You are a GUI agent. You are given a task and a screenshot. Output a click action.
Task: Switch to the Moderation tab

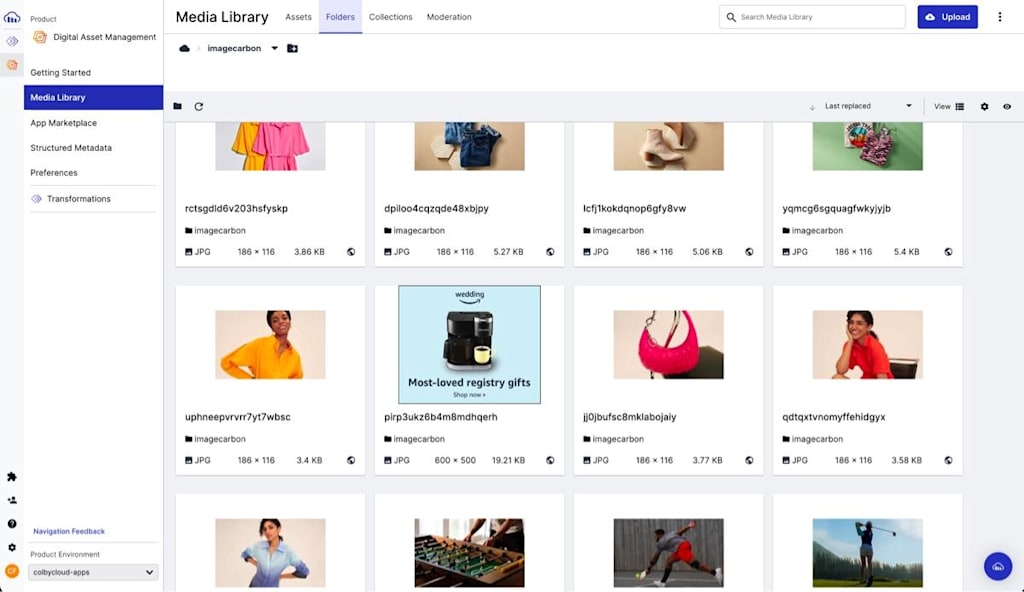tap(449, 17)
